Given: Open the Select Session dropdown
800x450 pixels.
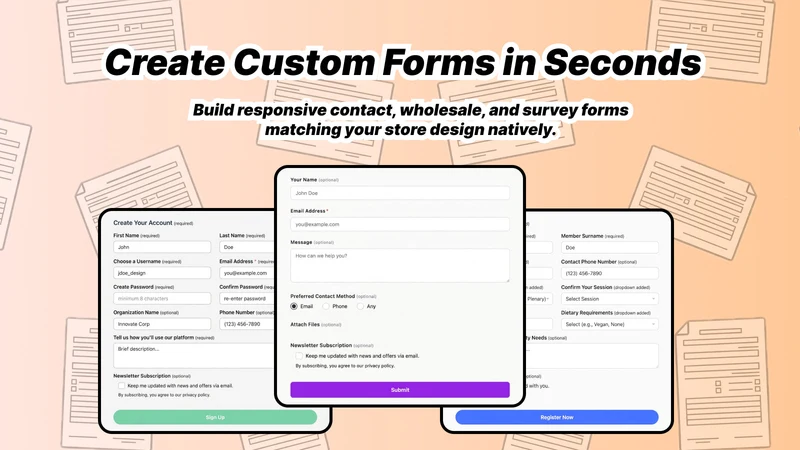Looking at the screenshot, I should click(609, 299).
